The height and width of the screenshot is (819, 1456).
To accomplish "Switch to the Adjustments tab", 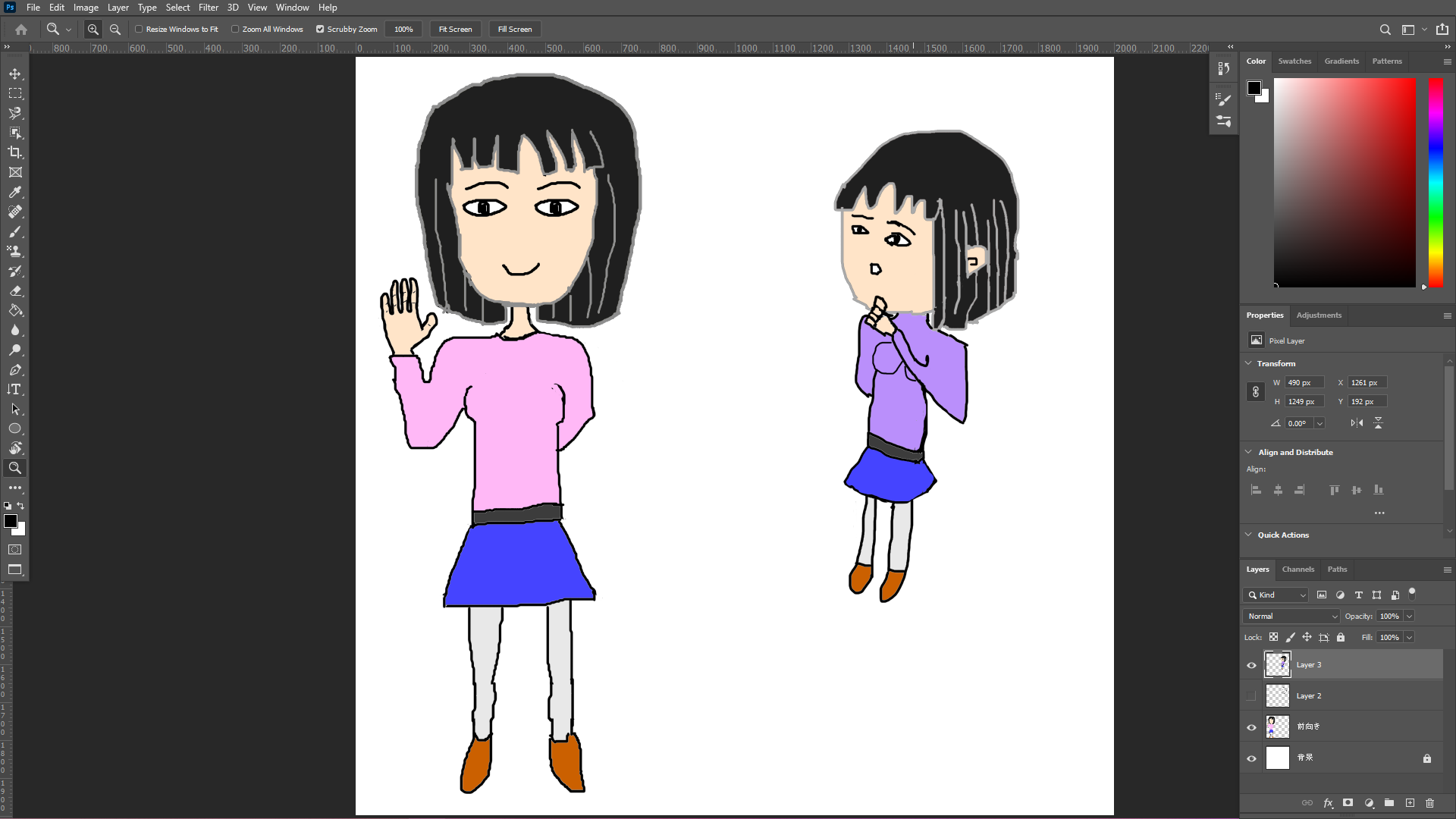I will (1319, 315).
